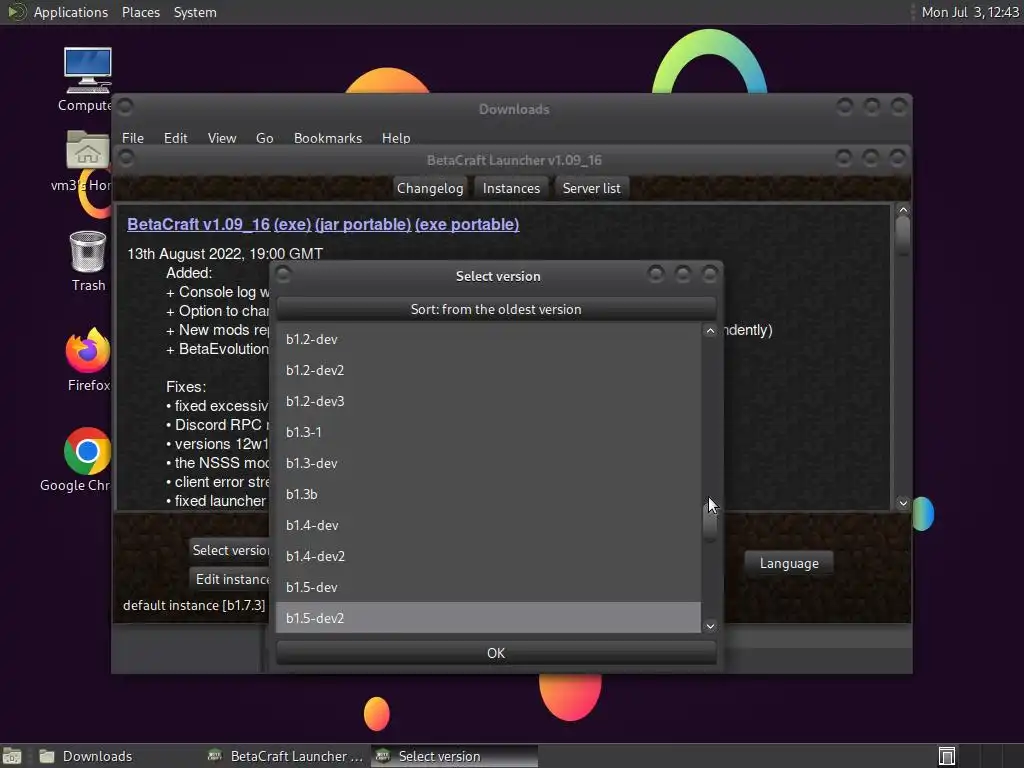Open the Edit menu in Downloads window
Screen dimensions: 1024x768
click(175, 138)
